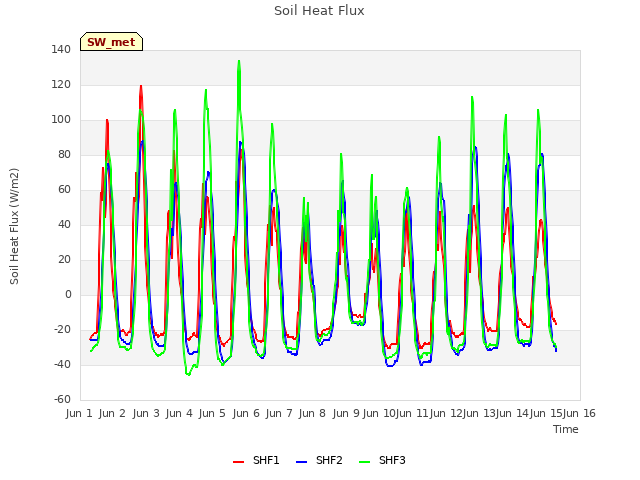
Task: Click the 60 y-axis tick label
Action: tap(64, 189)
